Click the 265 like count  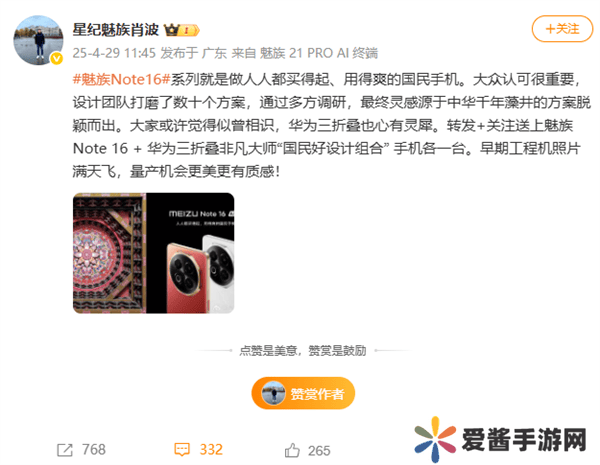click(319, 451)
